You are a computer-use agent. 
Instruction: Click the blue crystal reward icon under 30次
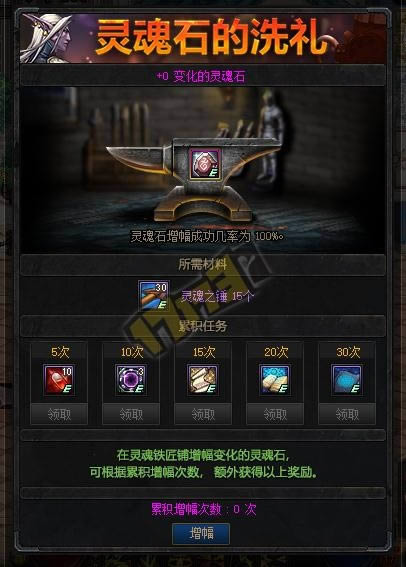tap(347, 380)
